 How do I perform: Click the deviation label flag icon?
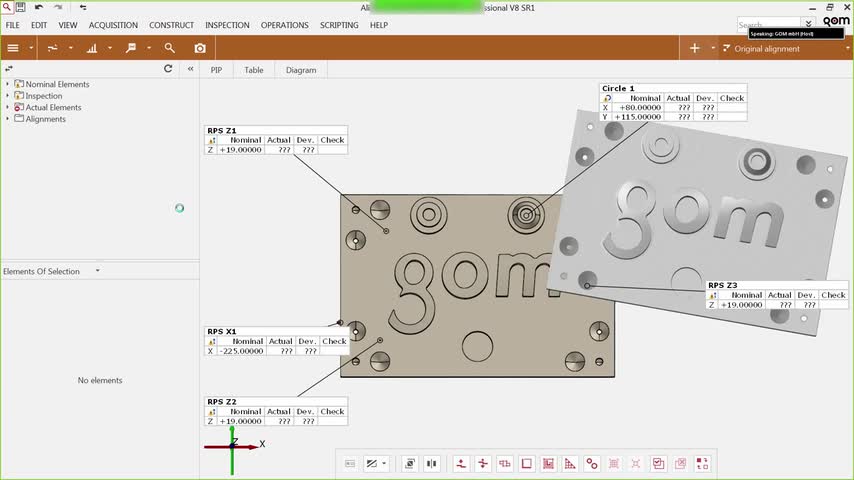click(131, 48)
